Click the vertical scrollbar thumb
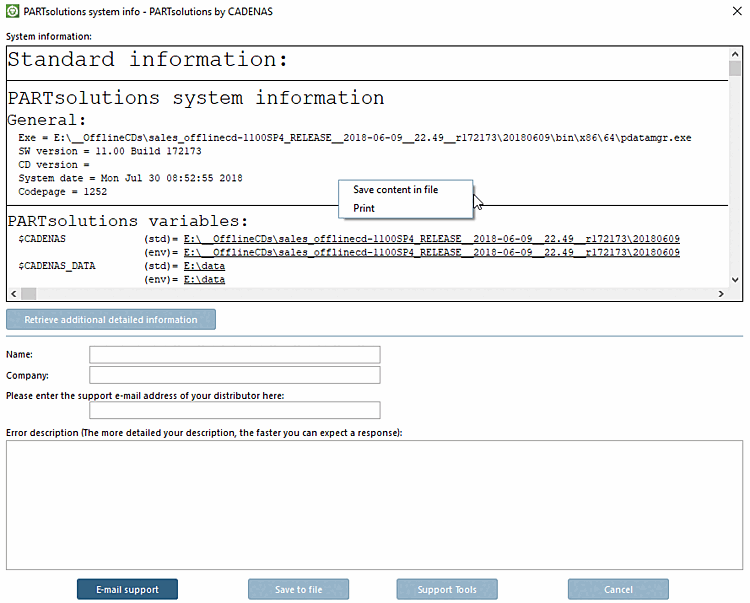 (x=735, y=68)
